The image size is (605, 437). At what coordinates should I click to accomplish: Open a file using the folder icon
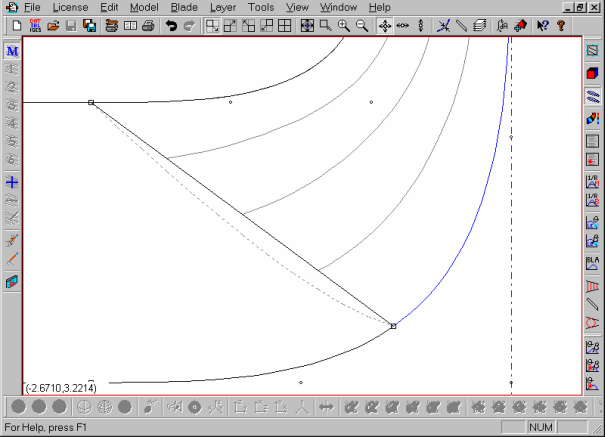click(53, 26)
